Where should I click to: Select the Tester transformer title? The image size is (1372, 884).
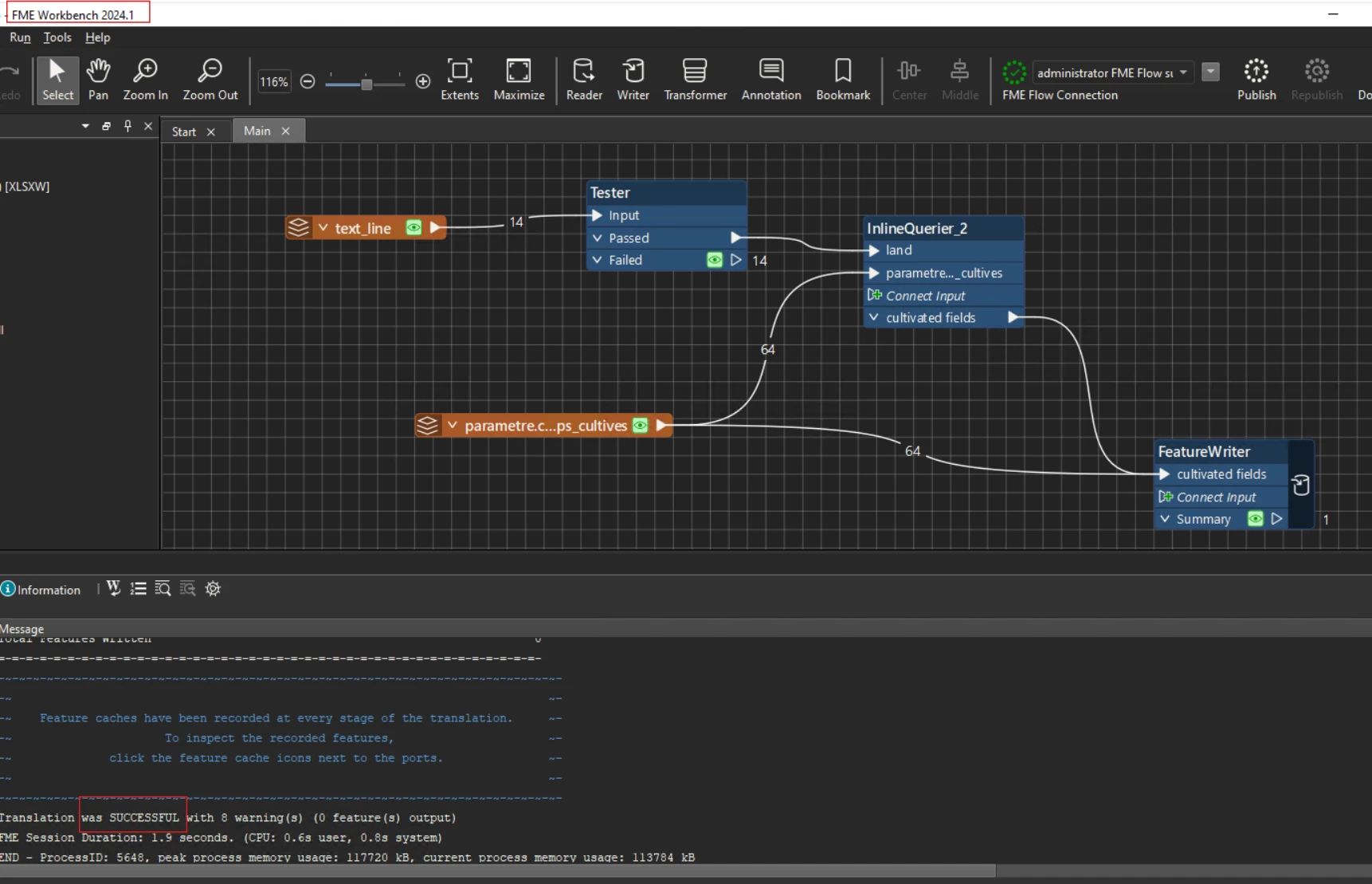pyautogui.click(x=610, y=193)
